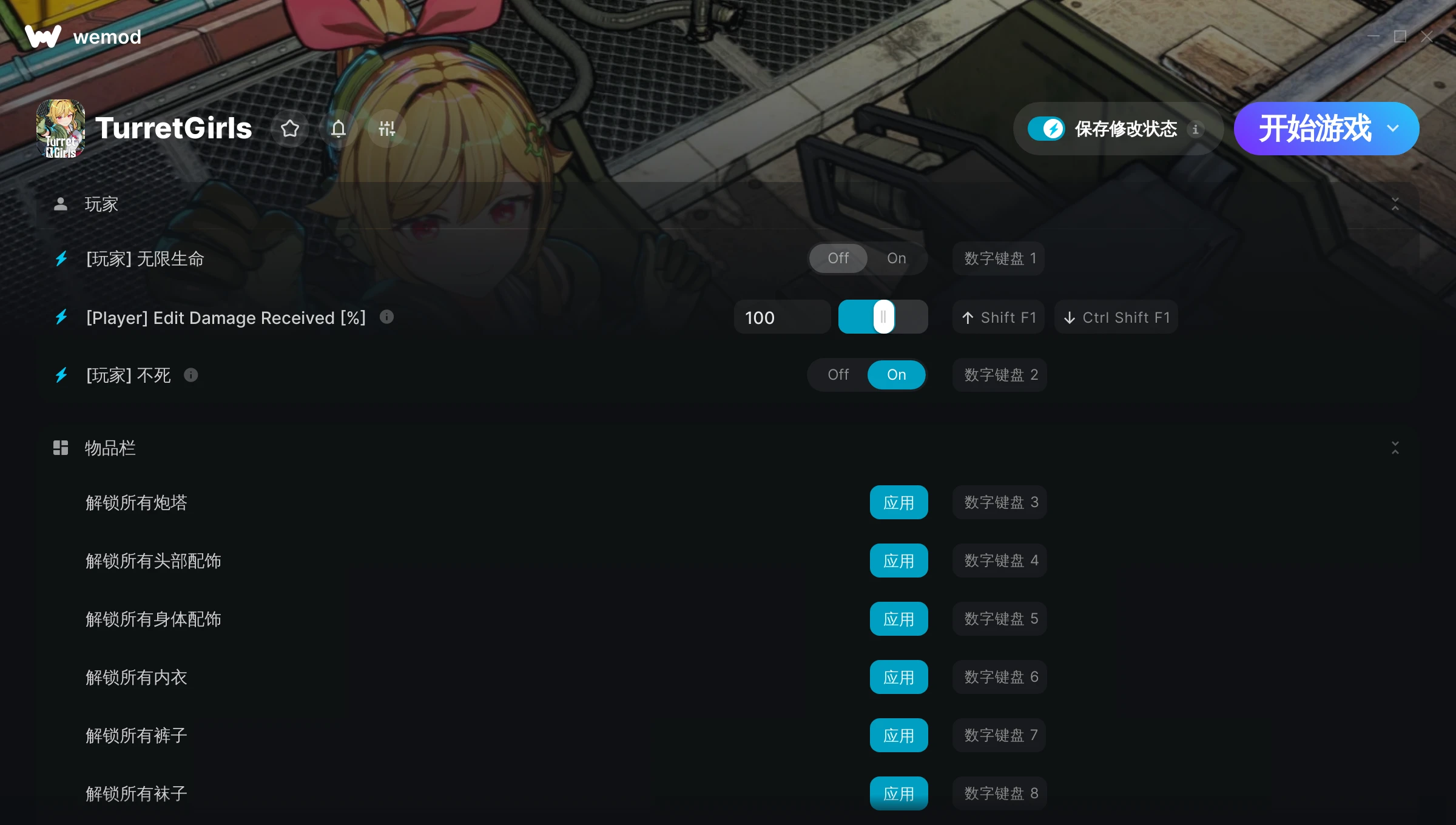This screenshot has height=825, width=1456.
Task: Toggle the 保存修改状态 switch
Action: pos(1046,129)
